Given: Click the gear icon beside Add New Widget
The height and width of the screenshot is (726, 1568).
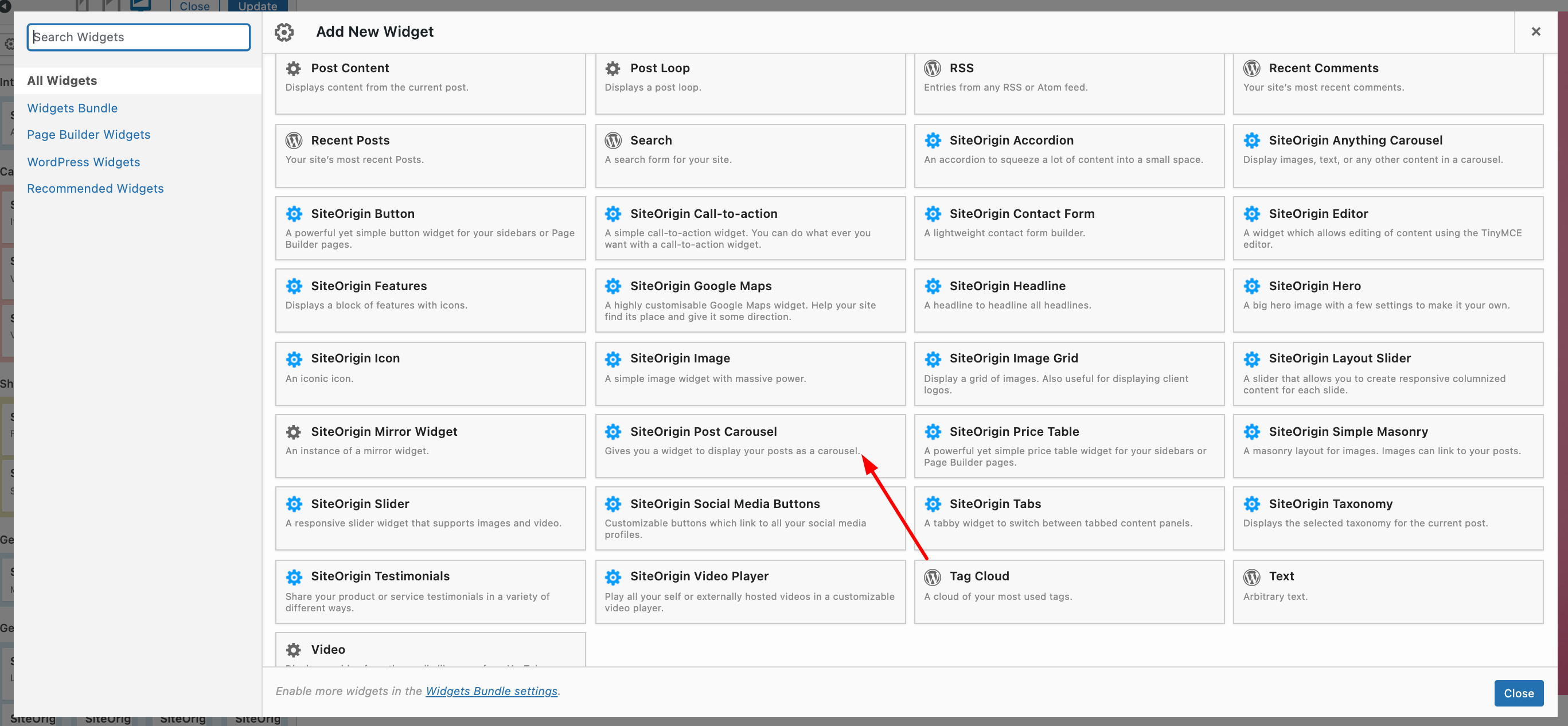Looking at the screenshot, I should click(x=284, y=32).
